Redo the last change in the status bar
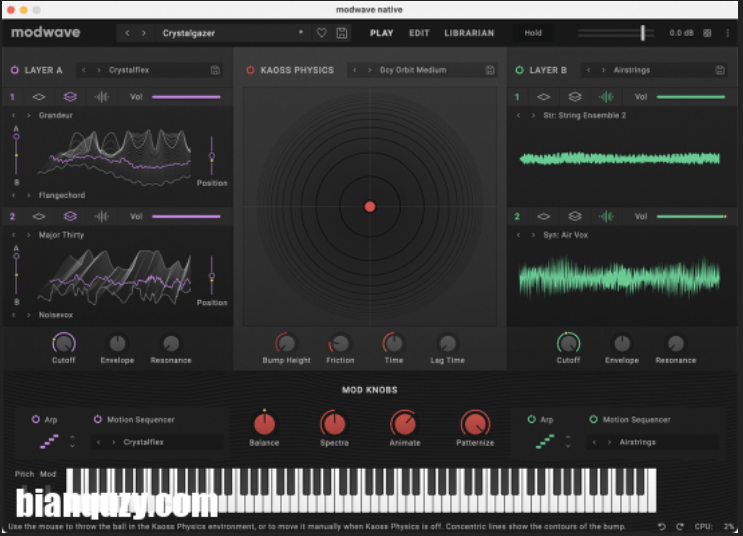 pyautogui.click(x=680, y=527)
